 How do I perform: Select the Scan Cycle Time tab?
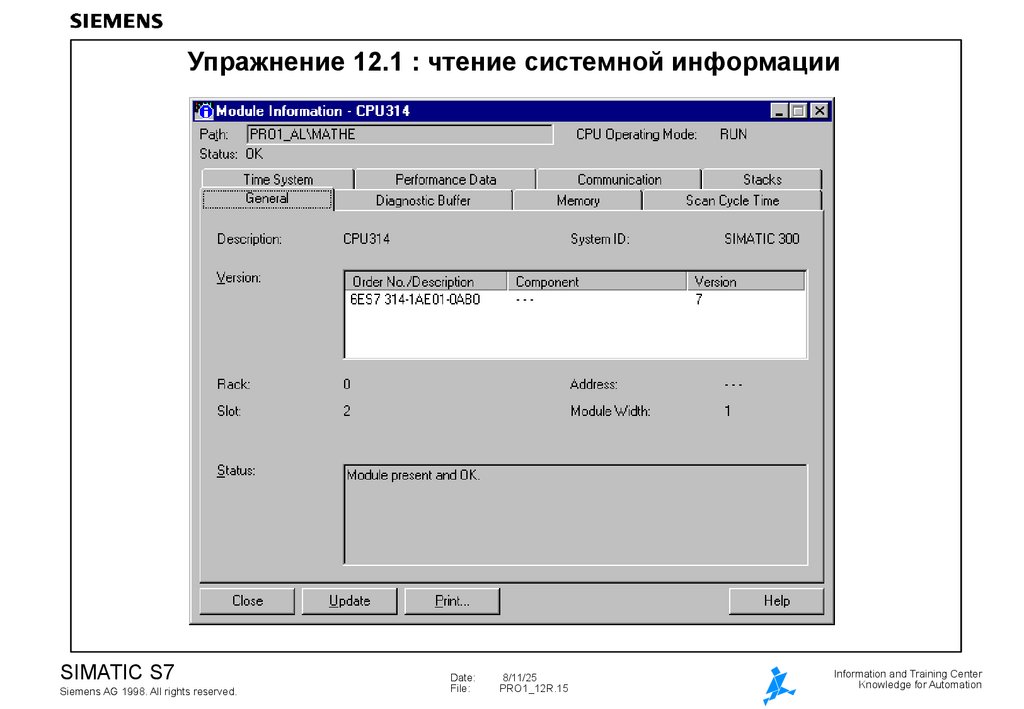(732, 200)
